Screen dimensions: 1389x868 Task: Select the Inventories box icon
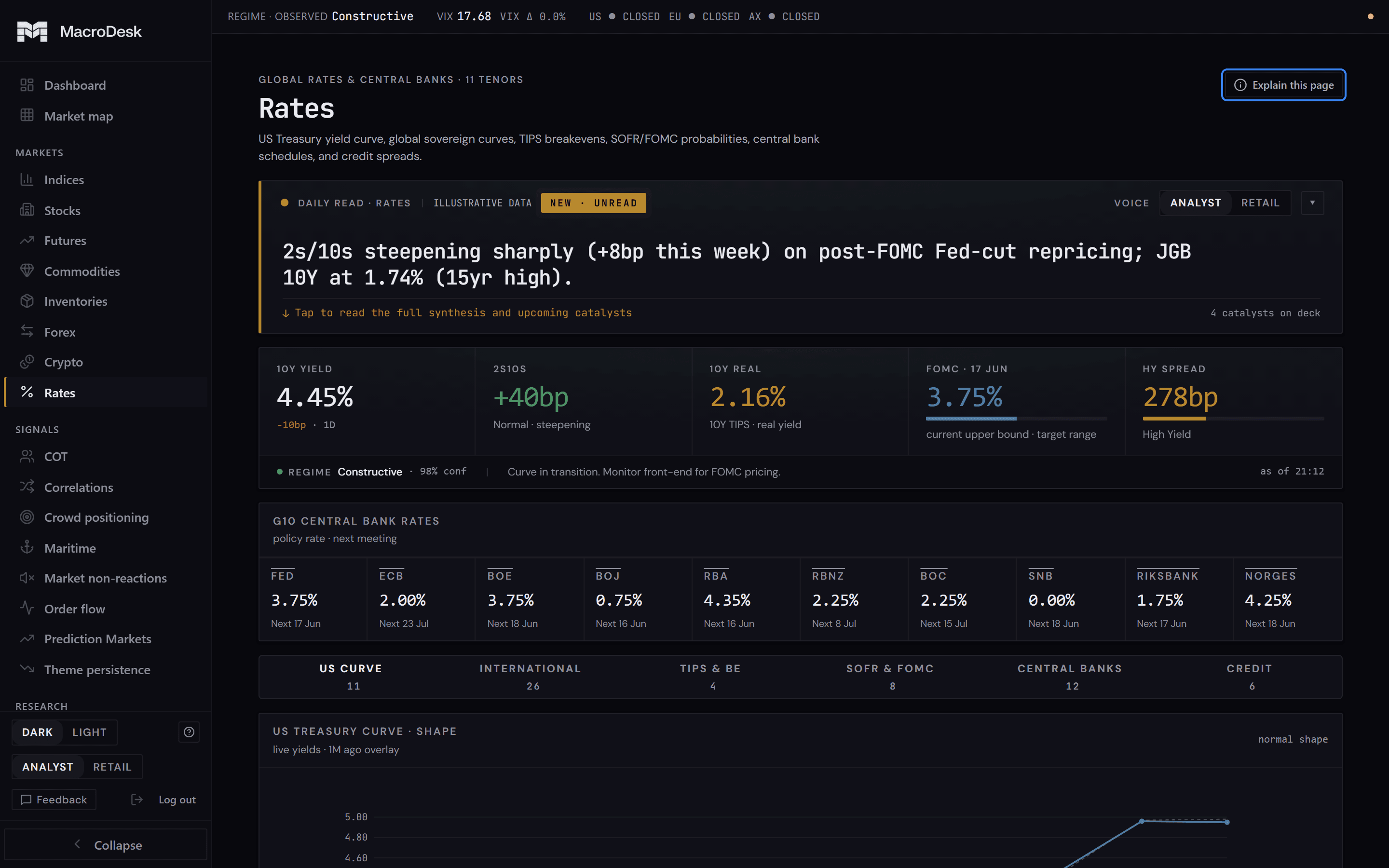27,301
